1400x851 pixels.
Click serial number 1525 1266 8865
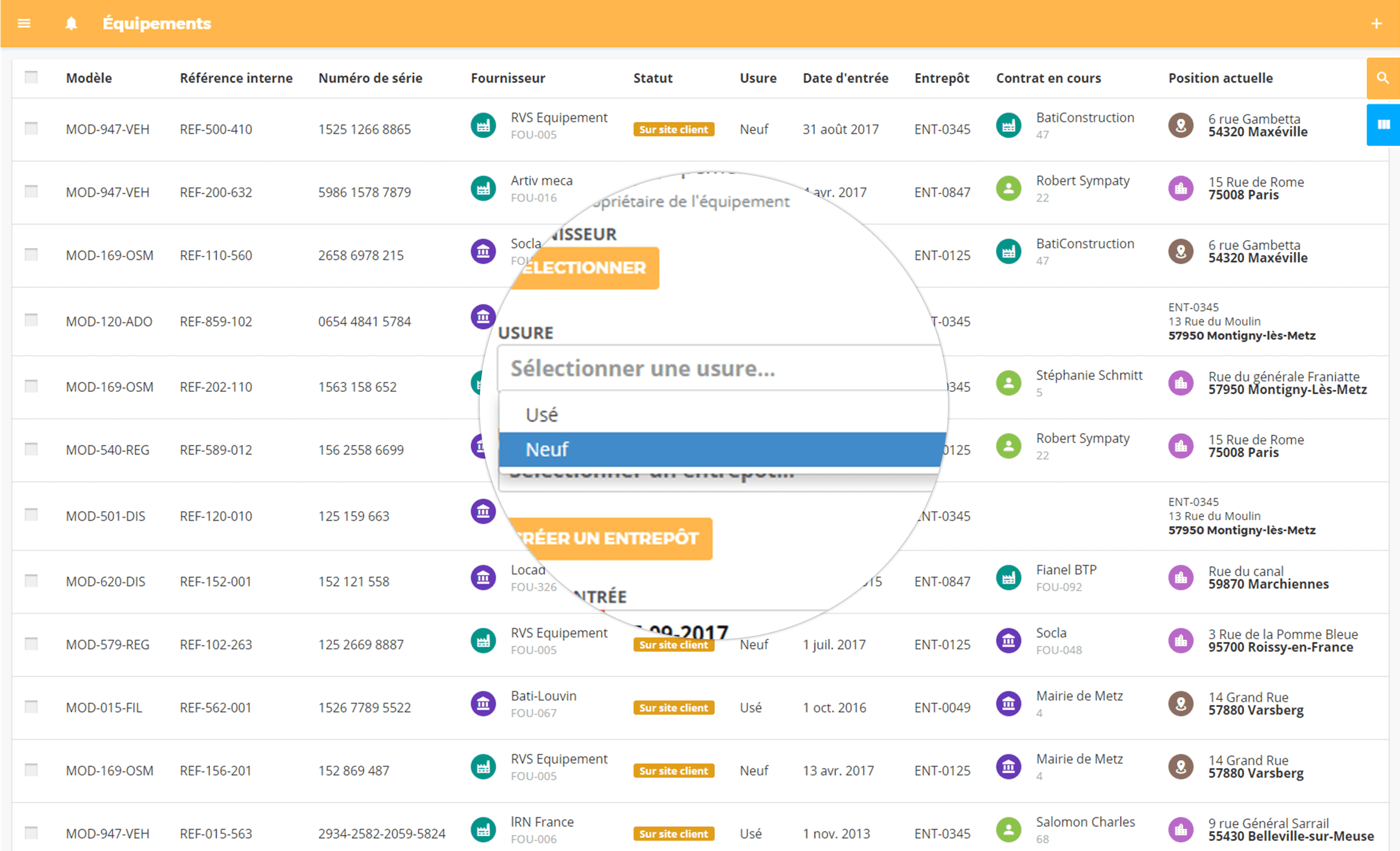[364, 130]
